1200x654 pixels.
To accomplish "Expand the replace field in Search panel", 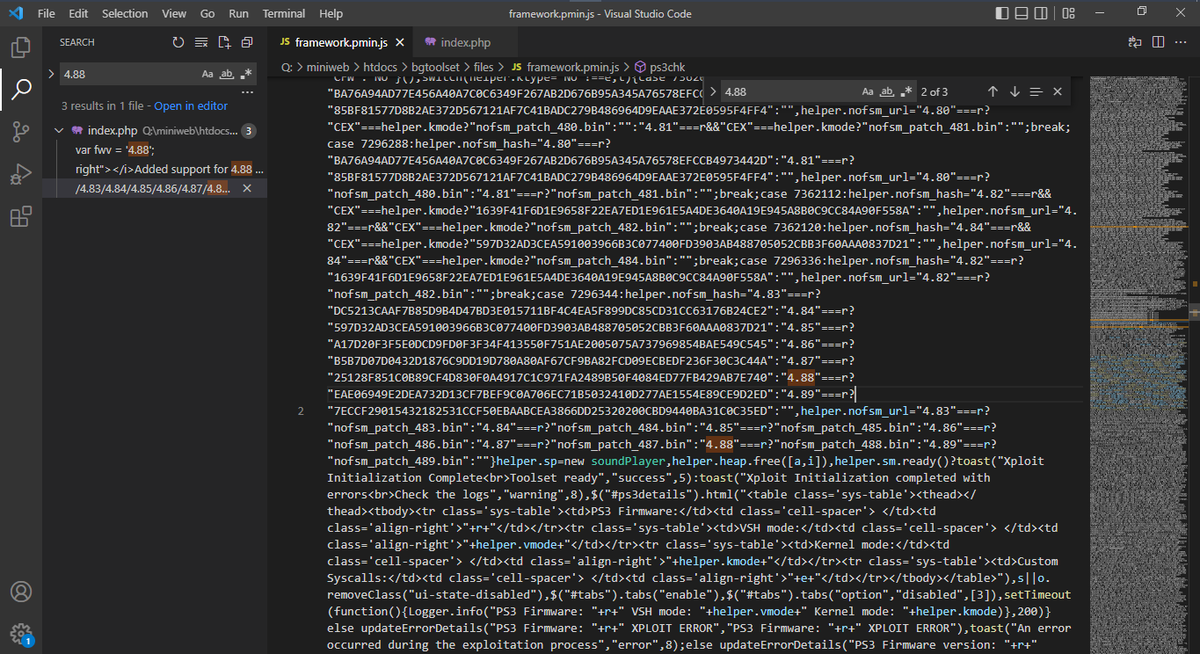I will (x=51, y=74).
